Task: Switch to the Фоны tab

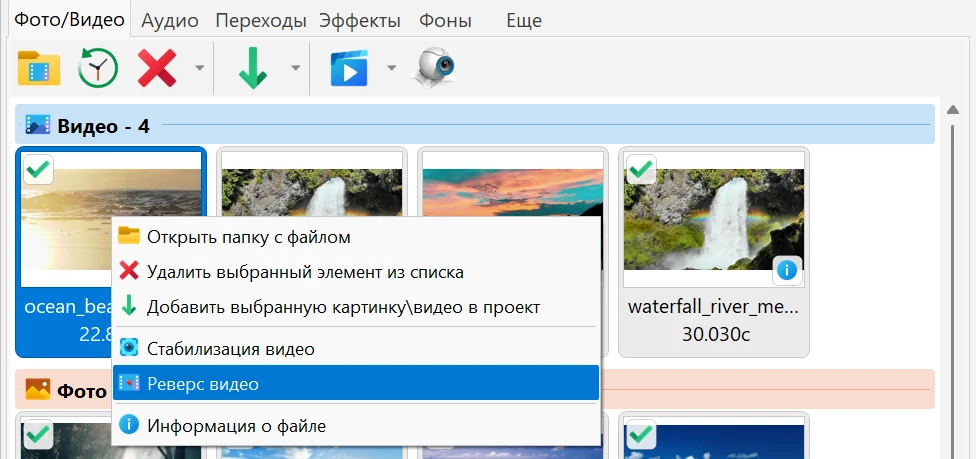Action: (x=445, y=21)
